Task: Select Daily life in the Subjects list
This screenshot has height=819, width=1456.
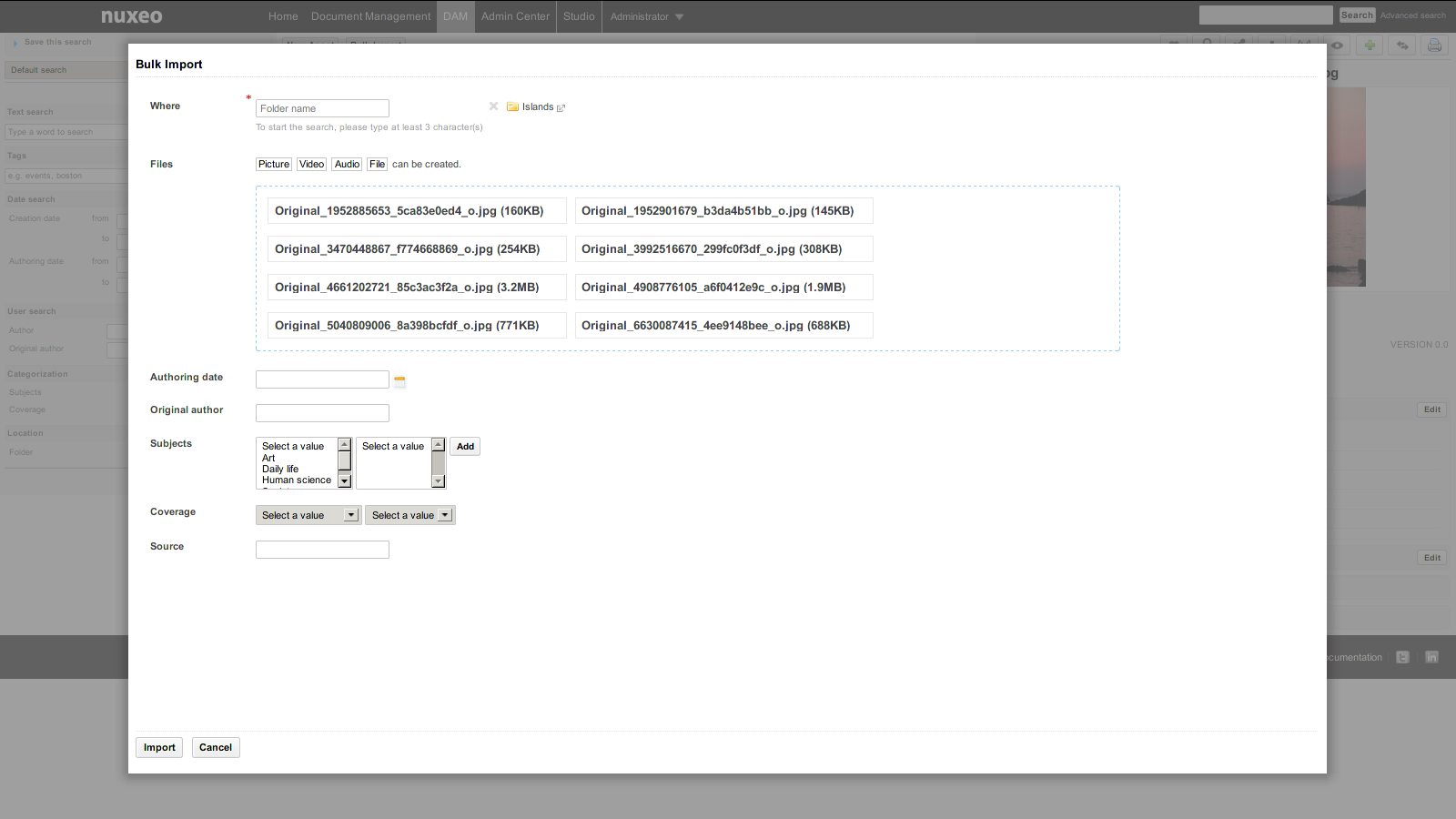Action: coord(280,469)
